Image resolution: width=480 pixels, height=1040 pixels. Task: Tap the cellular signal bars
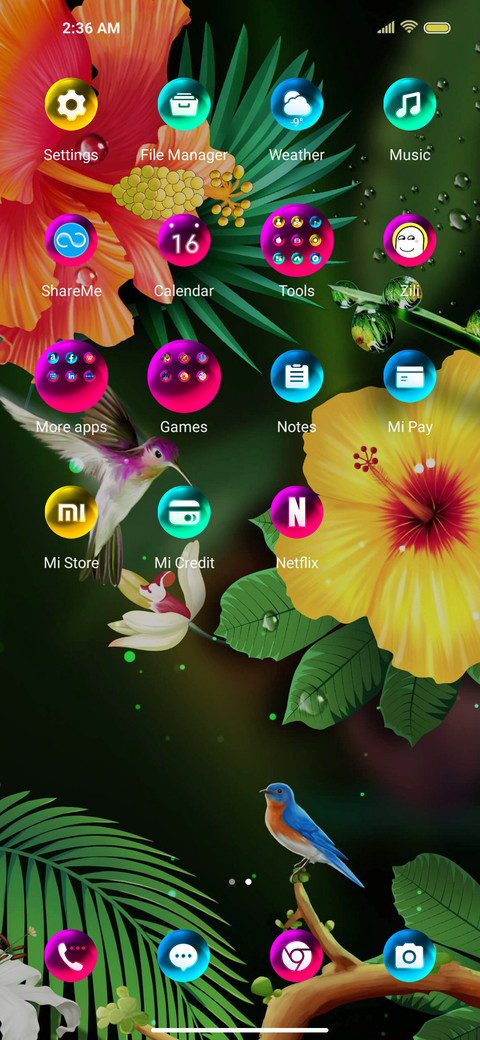pos(386,27)
